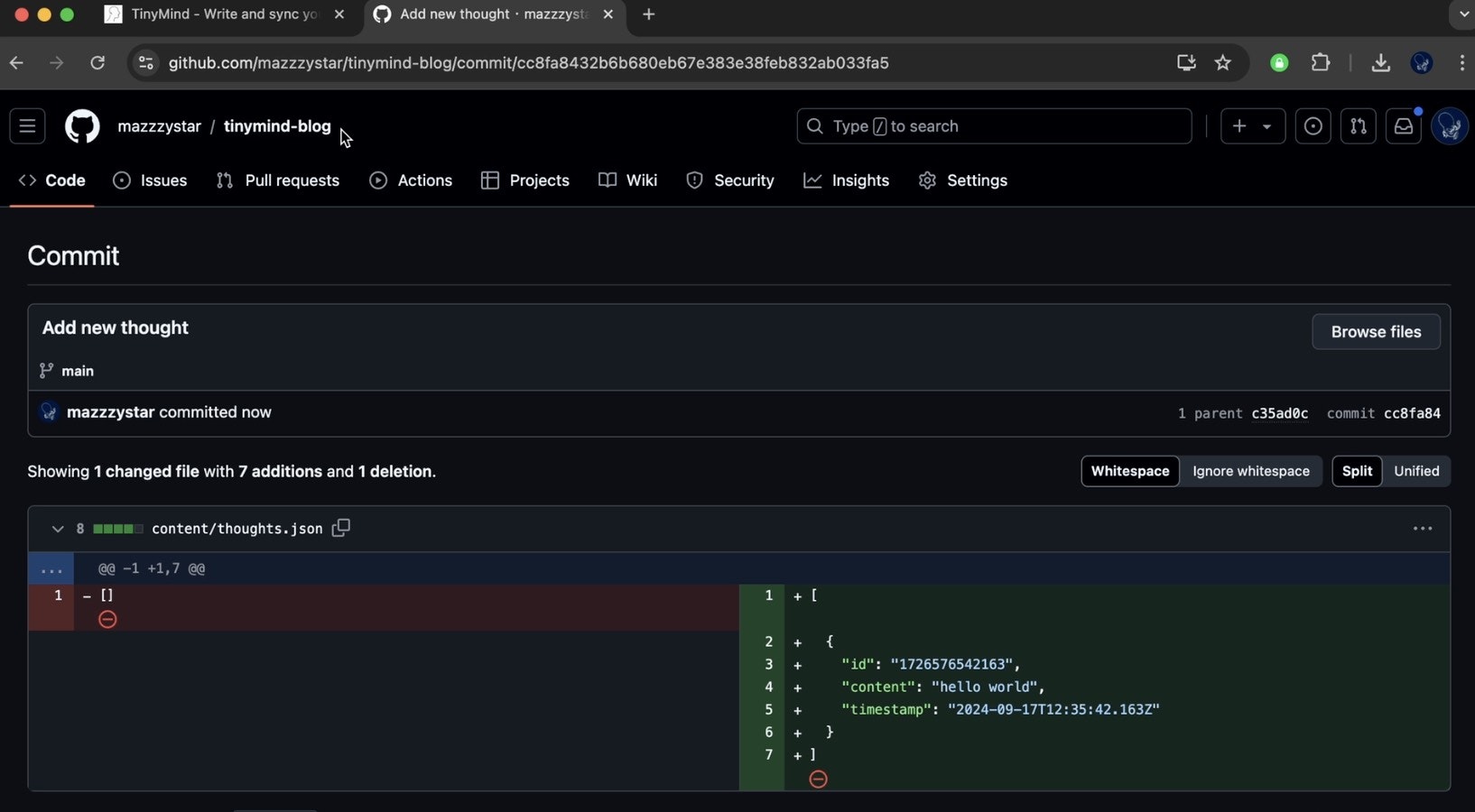This screenshot has height=812, width=1475.
Task: Click the Add new thought commit title
Action: tap(116, 328)
